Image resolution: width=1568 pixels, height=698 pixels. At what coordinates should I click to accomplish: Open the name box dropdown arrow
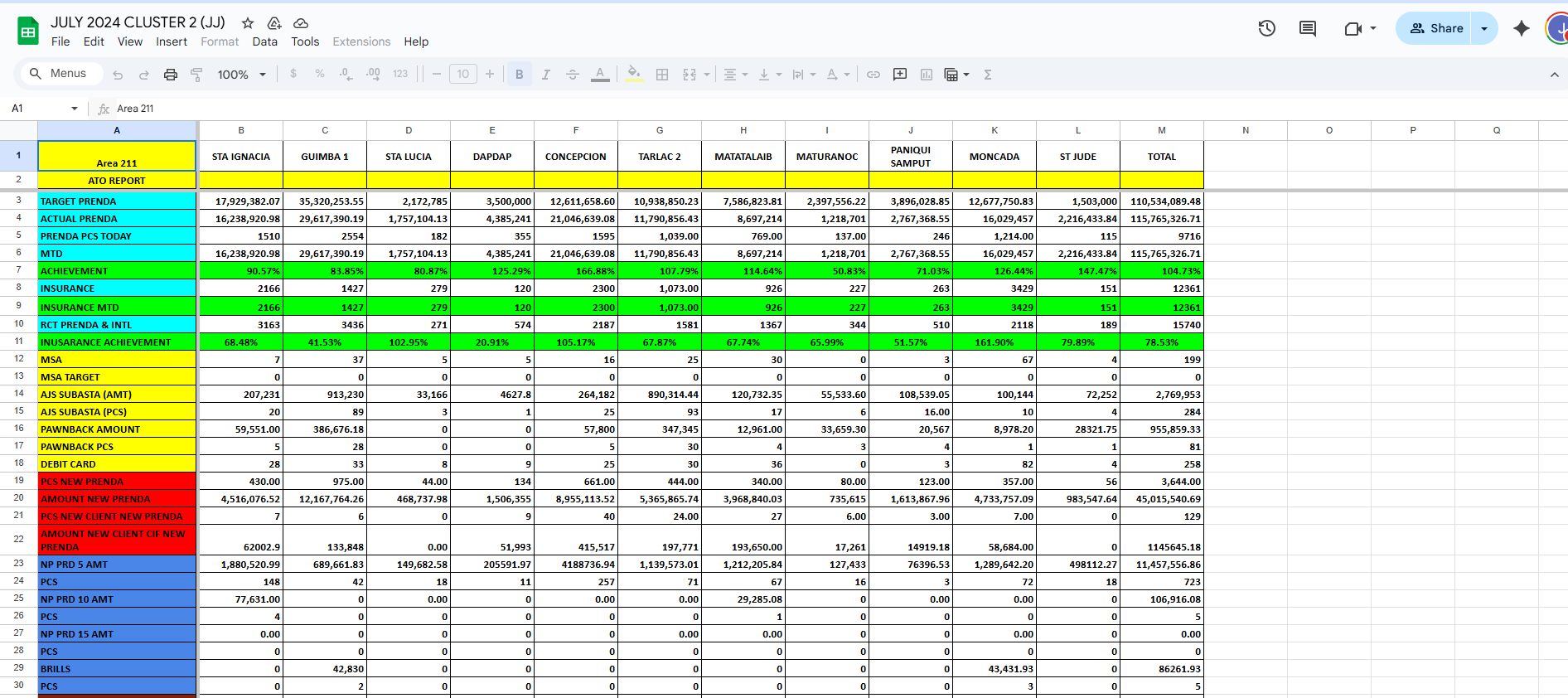[75, 109]
